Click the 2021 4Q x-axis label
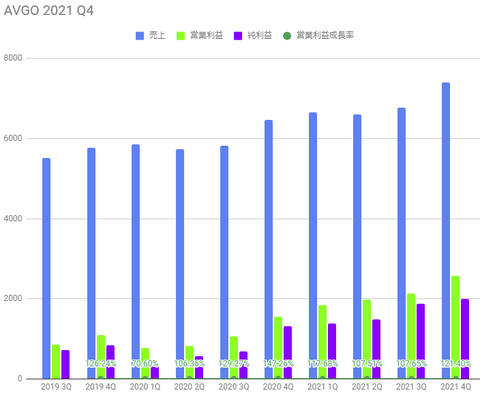480x395 pixels. (x=456, y=387)
